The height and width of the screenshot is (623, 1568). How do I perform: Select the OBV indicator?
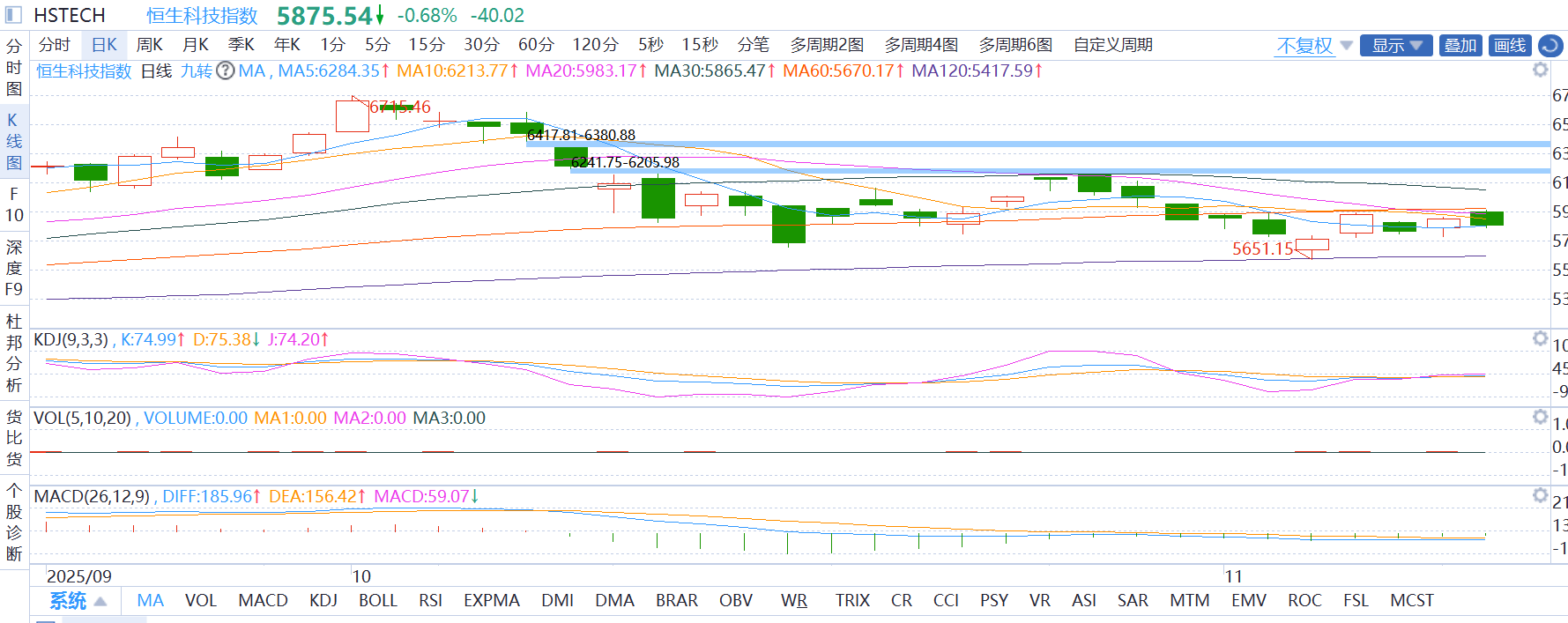pyautogui.click(x=736, y=601)
